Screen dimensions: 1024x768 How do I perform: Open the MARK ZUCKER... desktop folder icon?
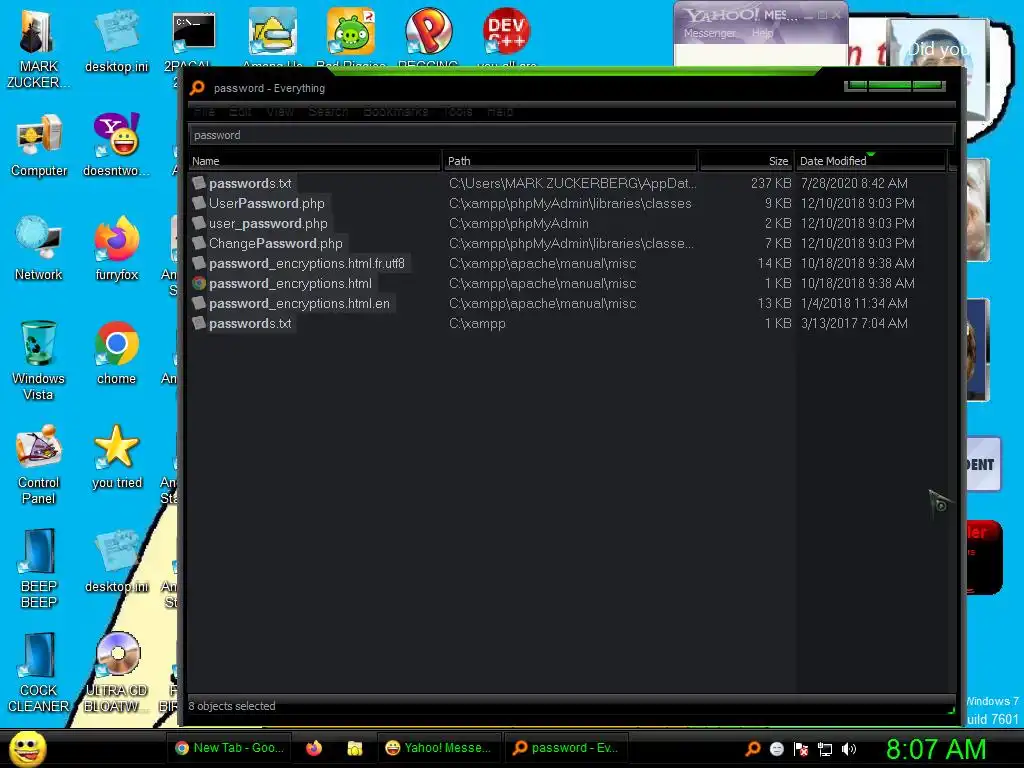pos(38,33)
